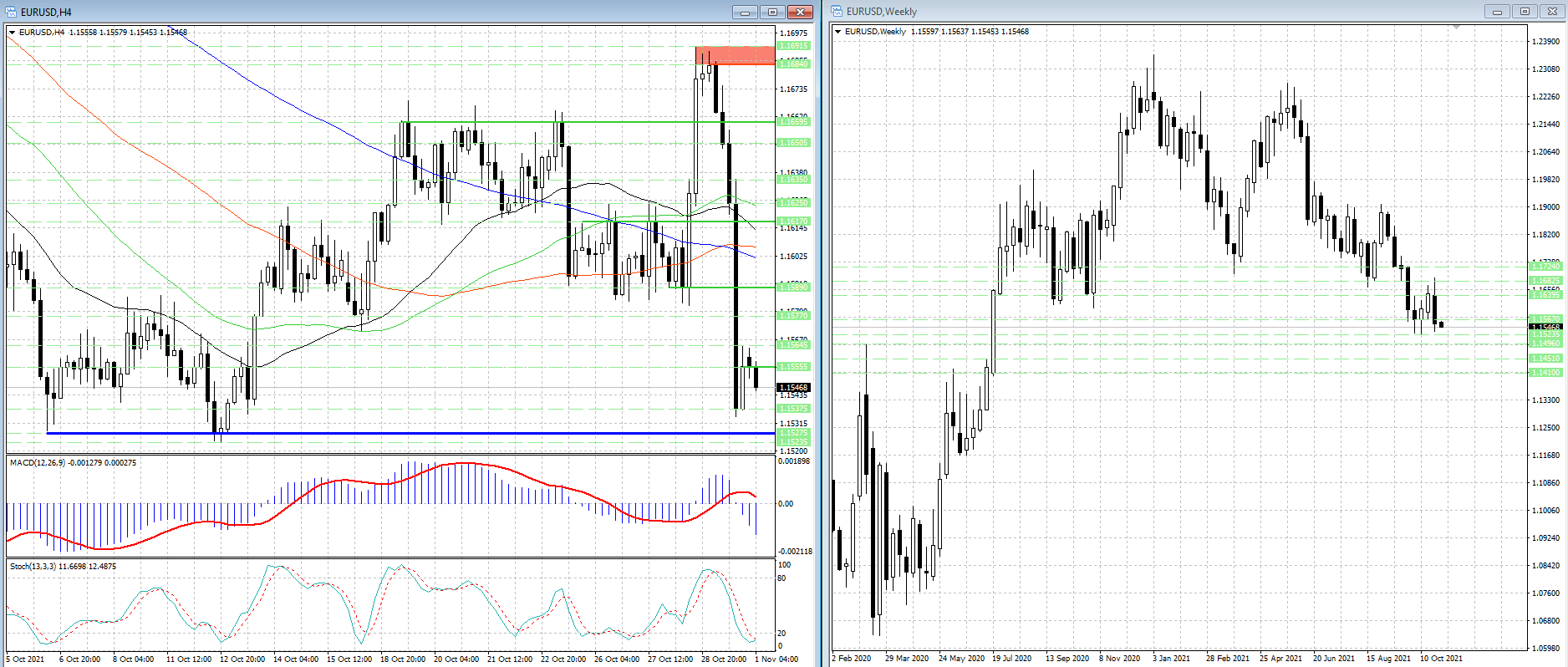Minimize the EURUSD,H4 chart window
The height and width of the screenshot is (667, 1568).
(x=744, y=12)
